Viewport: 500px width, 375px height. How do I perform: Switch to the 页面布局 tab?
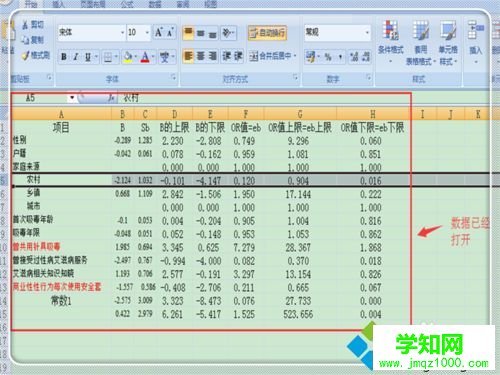[x=93, y=4]
